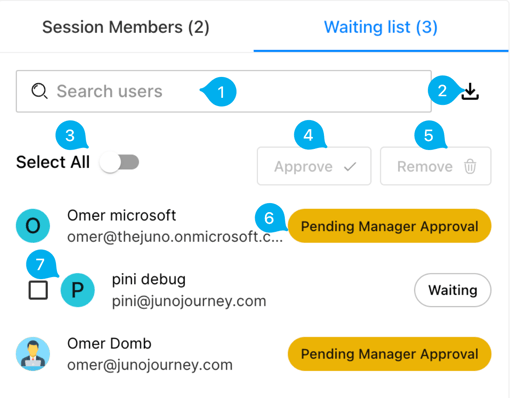This screenshot has height=398, width=516.
Task: Click the Approve button
Action: tap(314, 166)
